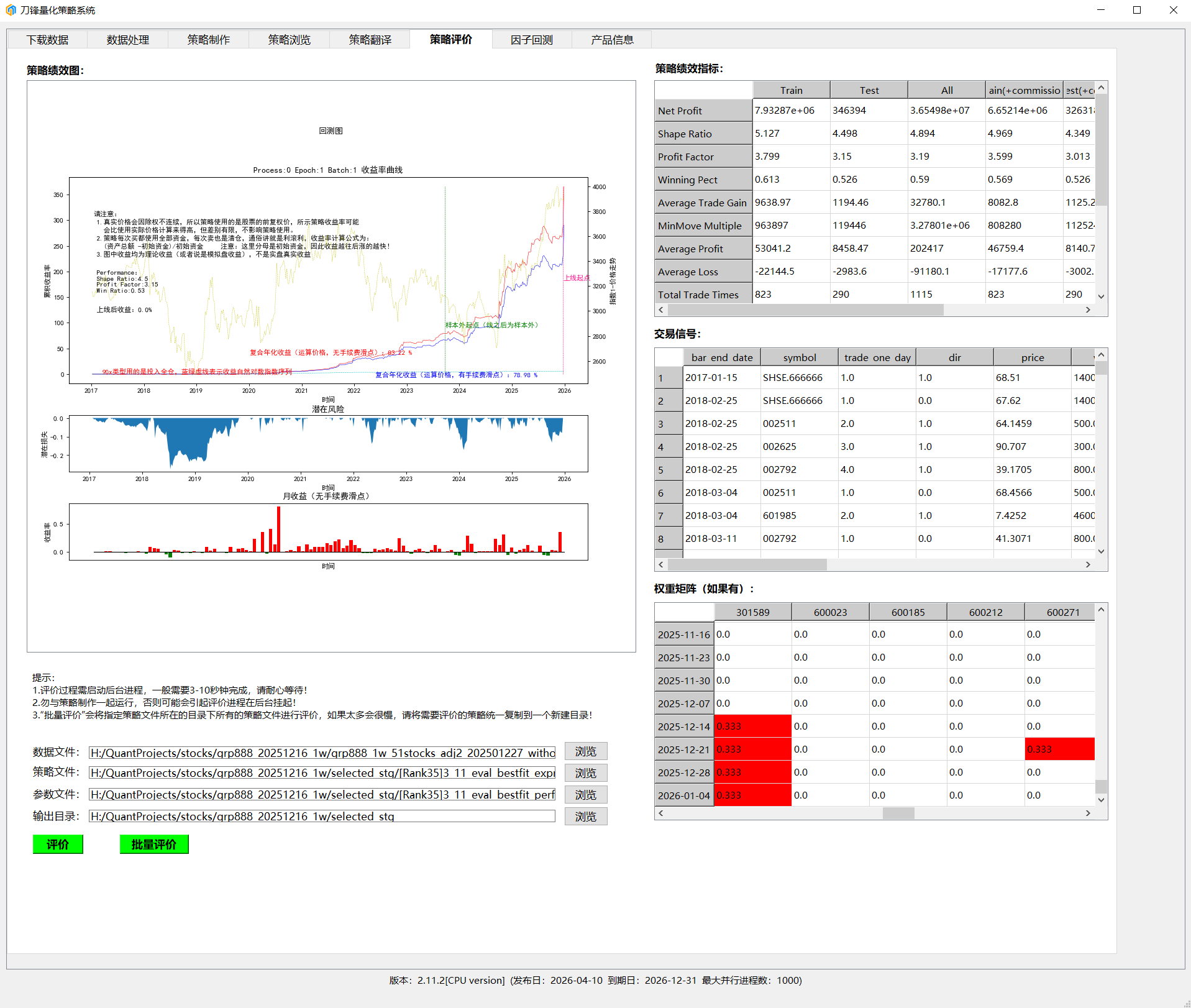Image resolution: width=1191 pixels, height=1008 pixels.
Task: Open the 产品信息 tab
Action: pyautogui.click(x=612, y=40)
